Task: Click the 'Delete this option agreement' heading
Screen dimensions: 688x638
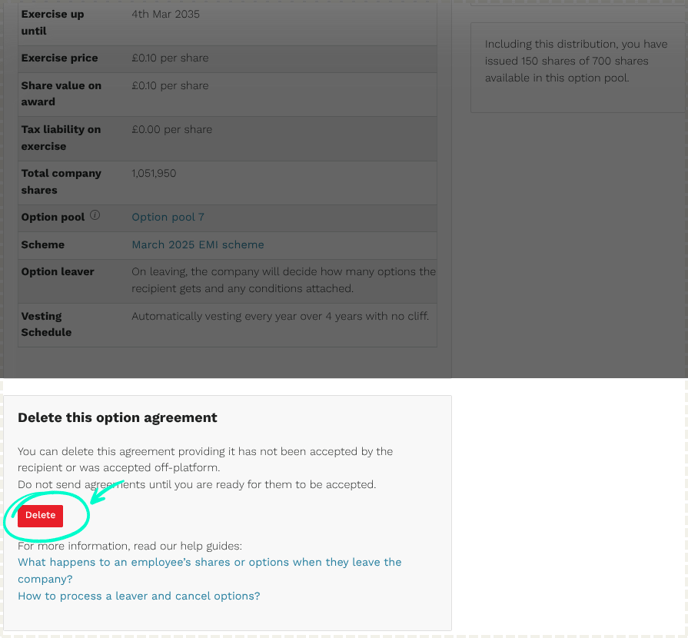Action: 117,417
